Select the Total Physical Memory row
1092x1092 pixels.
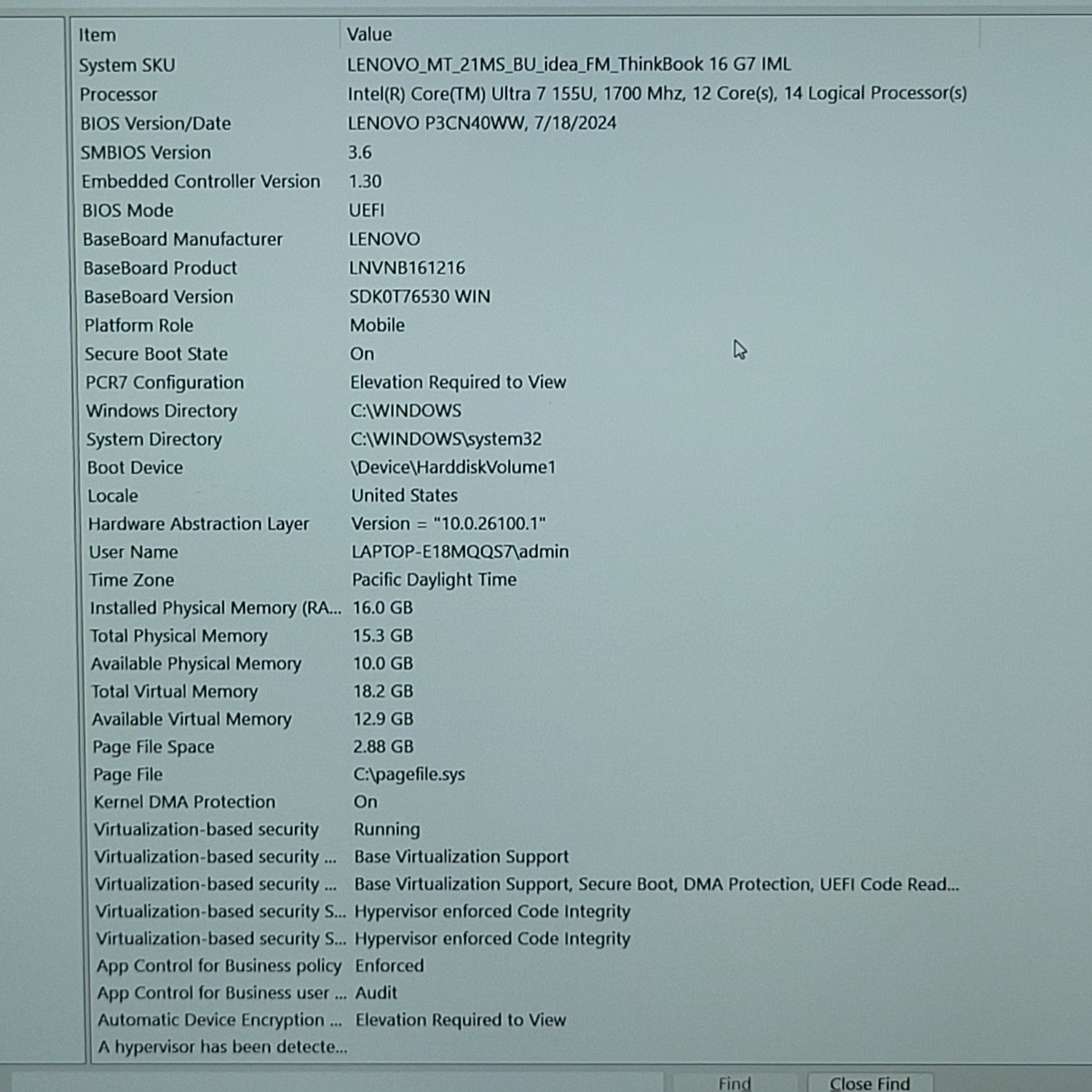[179, 636]
